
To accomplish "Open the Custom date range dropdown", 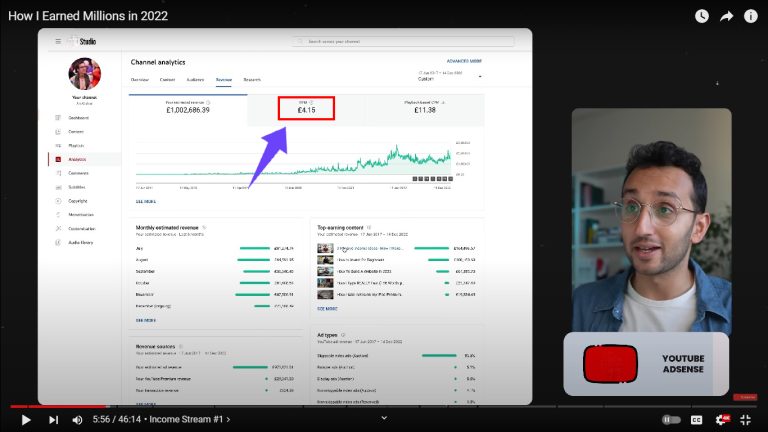I will click(450, 76).
